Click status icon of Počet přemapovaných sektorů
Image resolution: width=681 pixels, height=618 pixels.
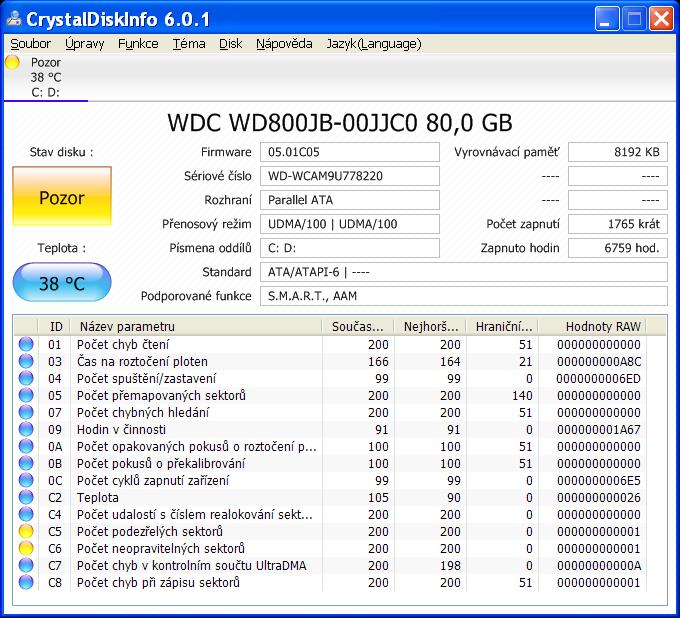pyautogui.click(x=26, y=395)
